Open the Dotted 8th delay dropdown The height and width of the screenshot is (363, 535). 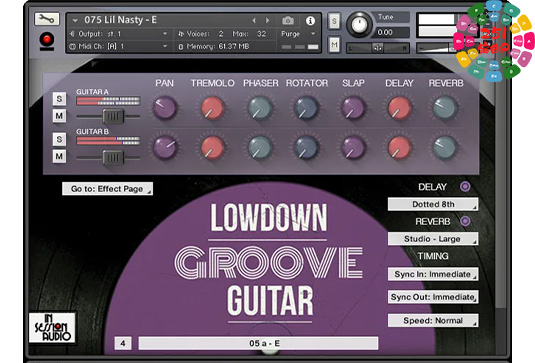pyautogui.click(x=433, y=204)
